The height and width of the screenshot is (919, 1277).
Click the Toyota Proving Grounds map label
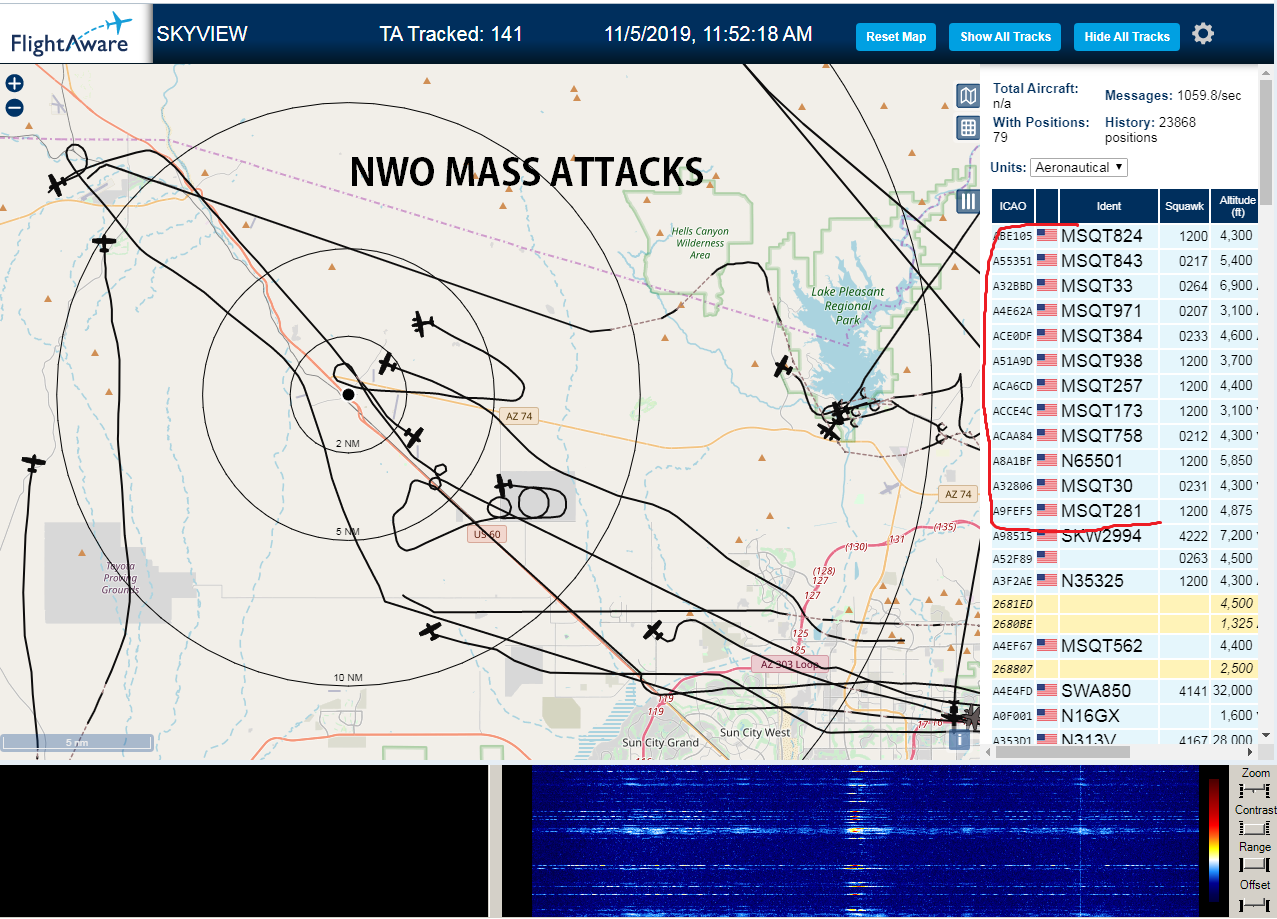(120, 578)
